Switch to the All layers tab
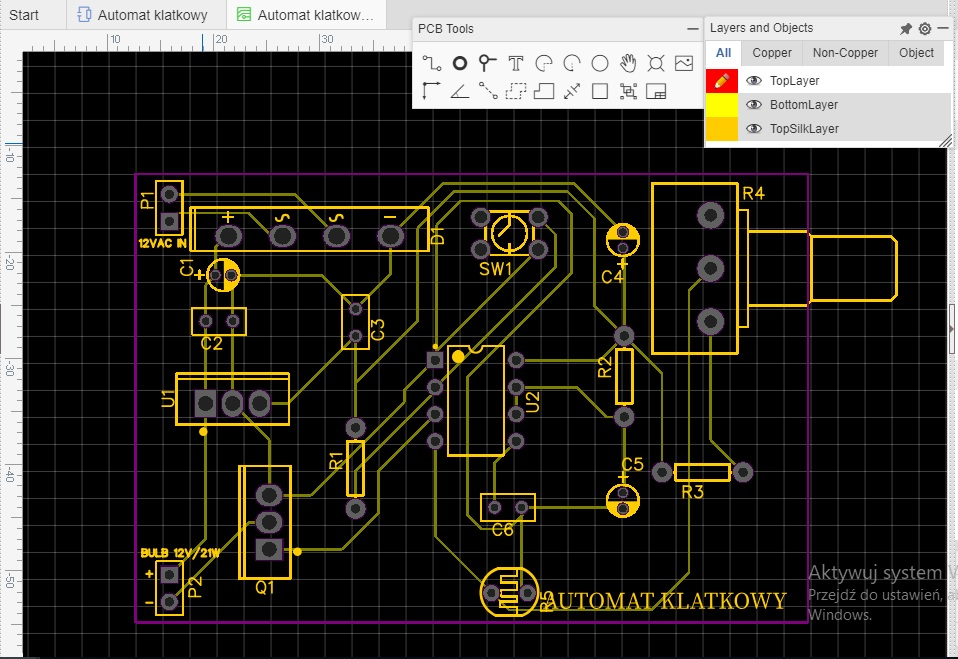 [723, 53]
